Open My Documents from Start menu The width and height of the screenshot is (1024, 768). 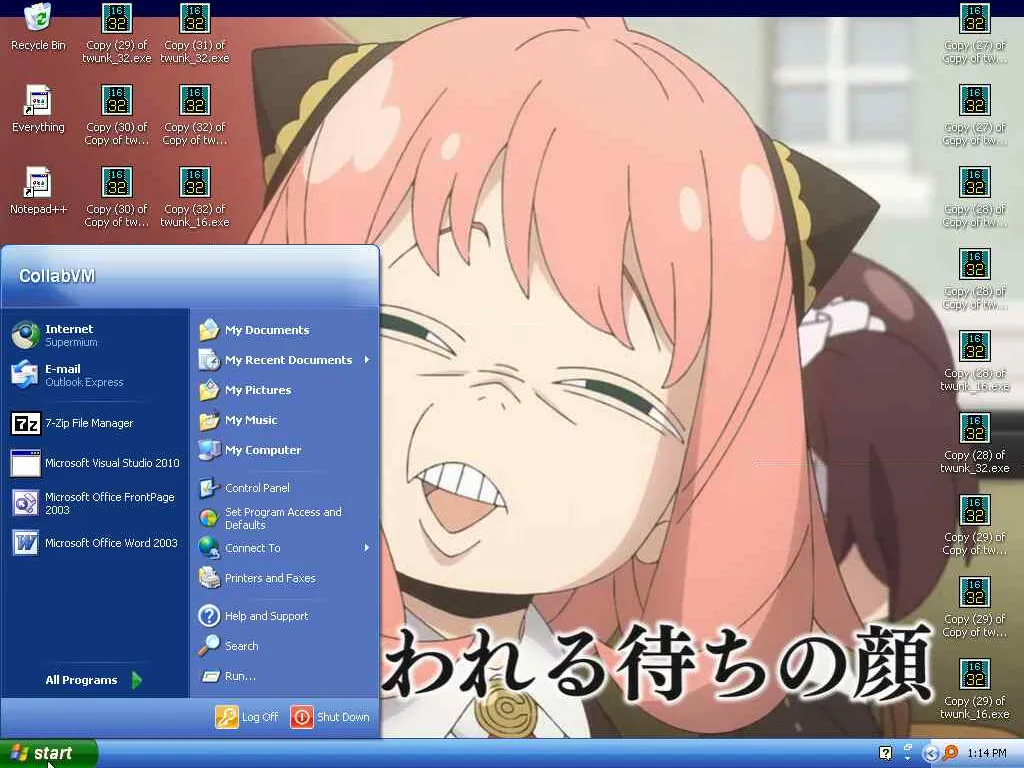(285, 330)
